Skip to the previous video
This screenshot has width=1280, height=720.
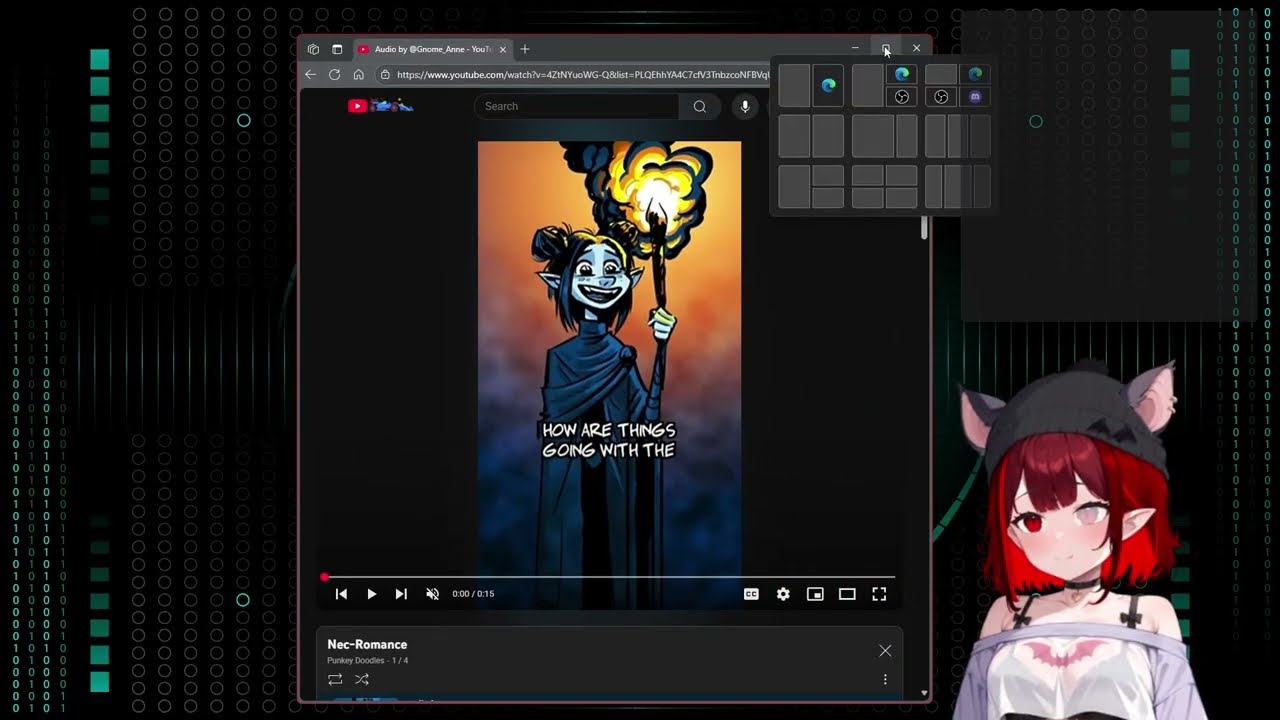click(341, 594)
